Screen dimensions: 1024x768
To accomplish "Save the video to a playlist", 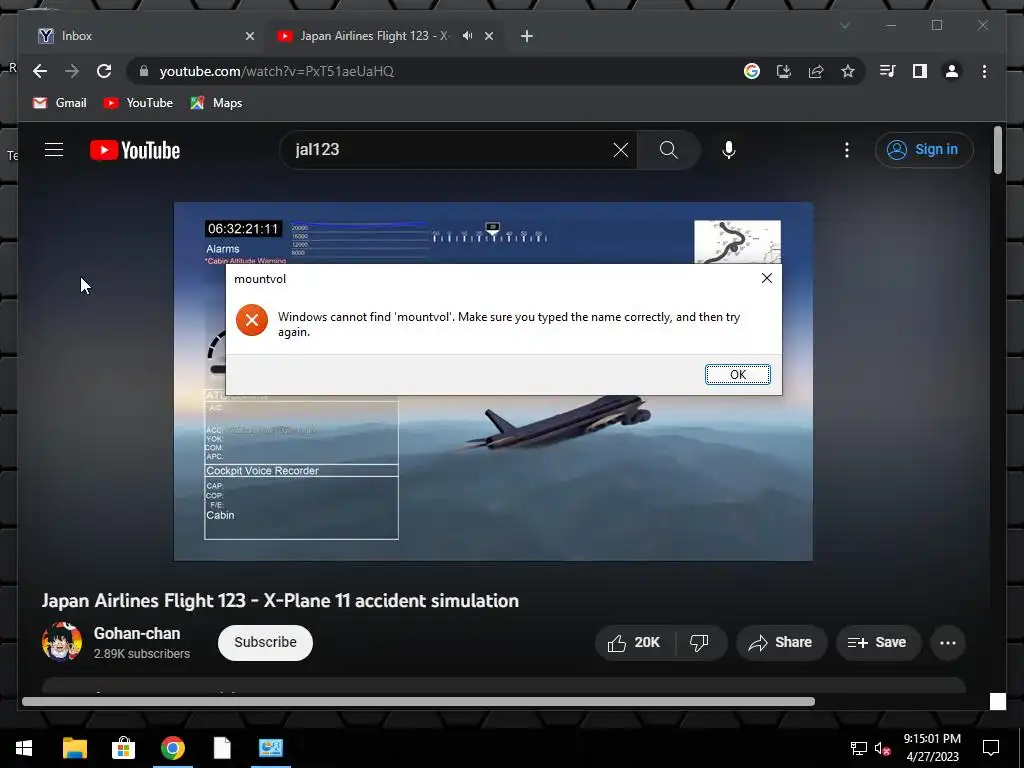I will click(878, 643).
